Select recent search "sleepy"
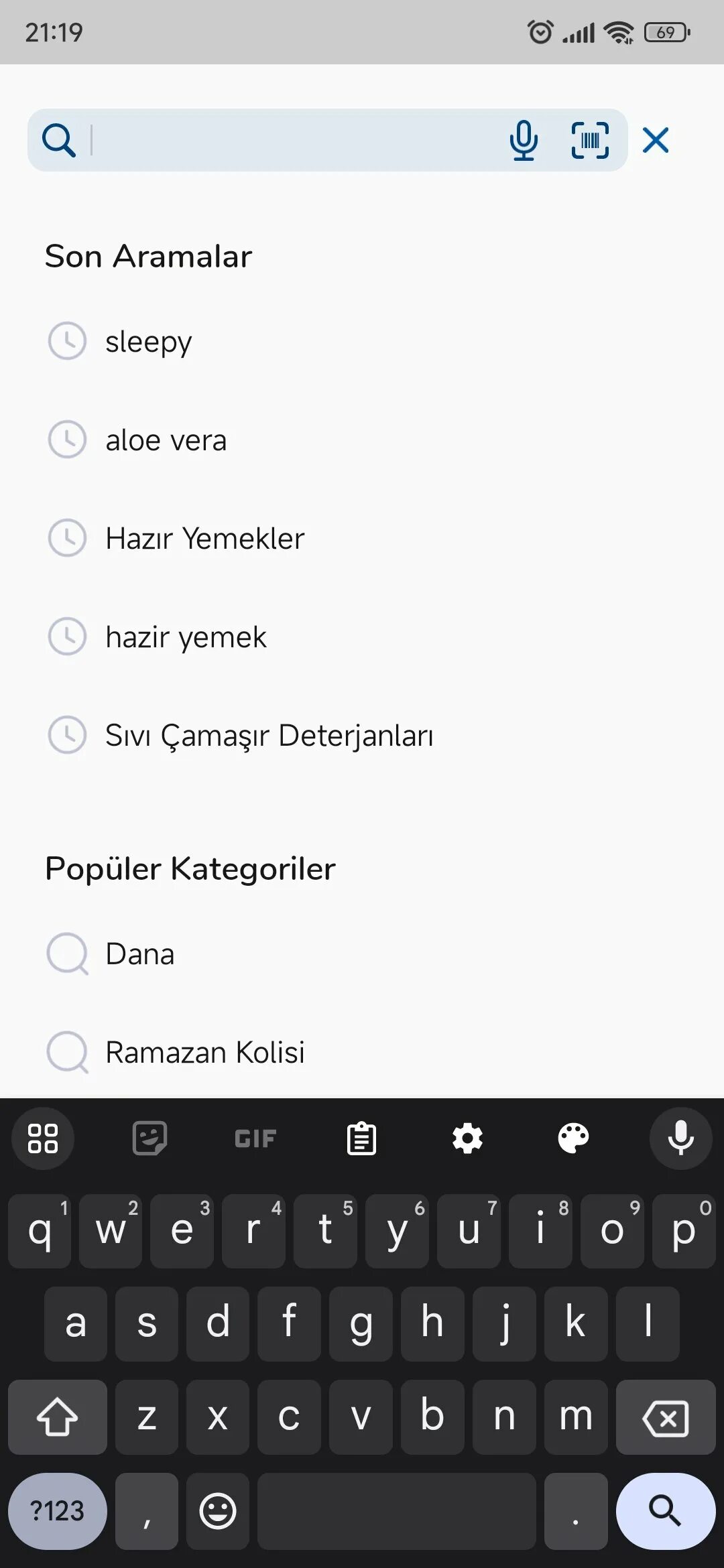This screenshot has height=1568, width=724. tap(148, 342)
